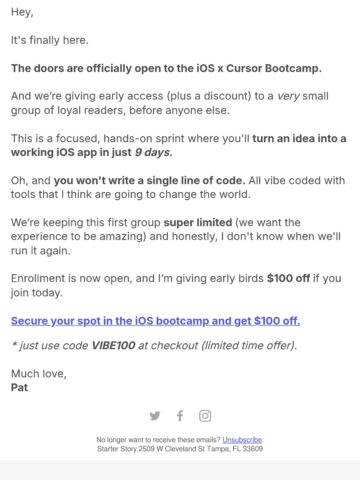The height and width of the screenshot is (480, 360).
Task: Open the Facebook icon link
Action: coord(180,416)
